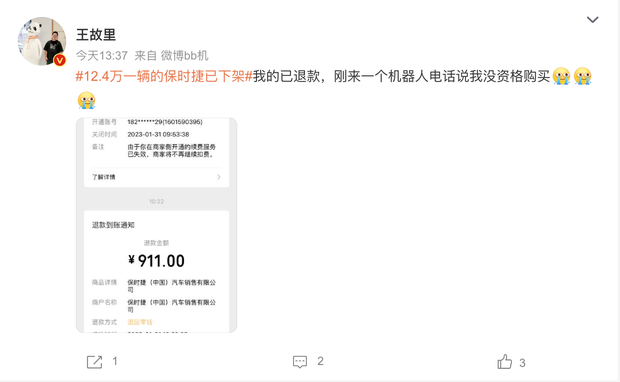Open the post options chevron menu
Viewport: 620px width, 382px height.
click(592, 19)
